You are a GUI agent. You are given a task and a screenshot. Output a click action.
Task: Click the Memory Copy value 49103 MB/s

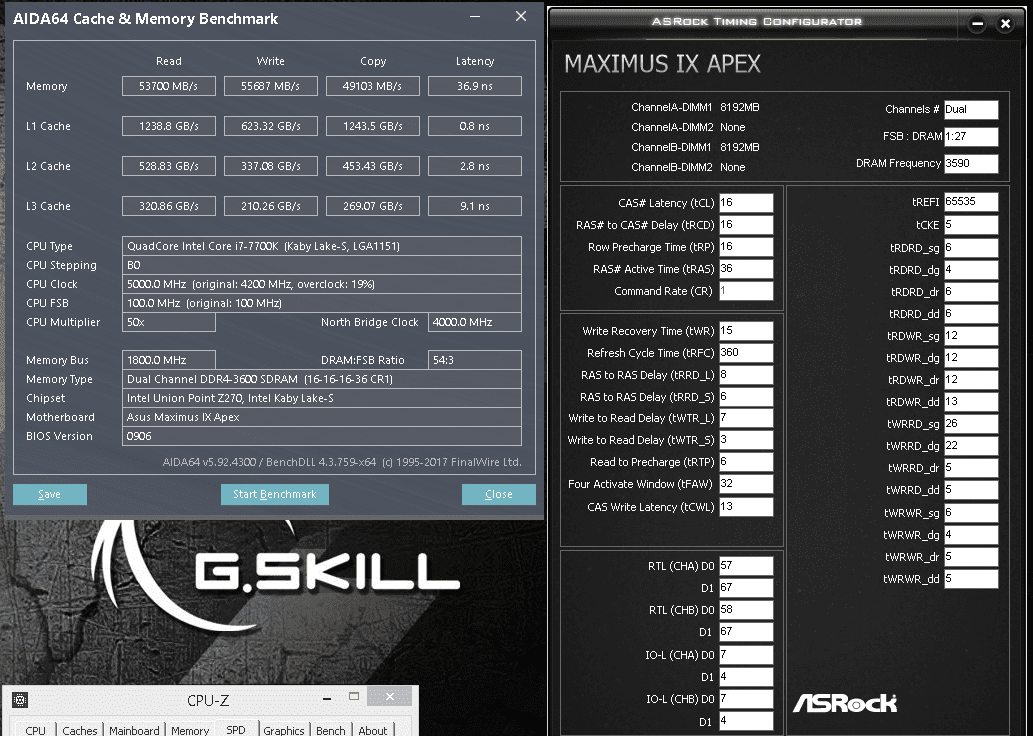[373, 86]
